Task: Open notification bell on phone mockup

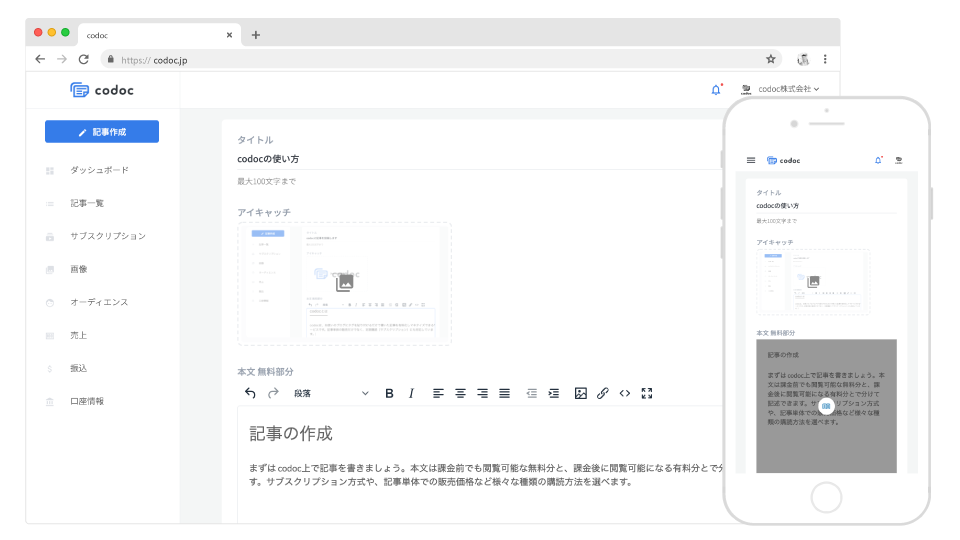Action: [878, 160]
